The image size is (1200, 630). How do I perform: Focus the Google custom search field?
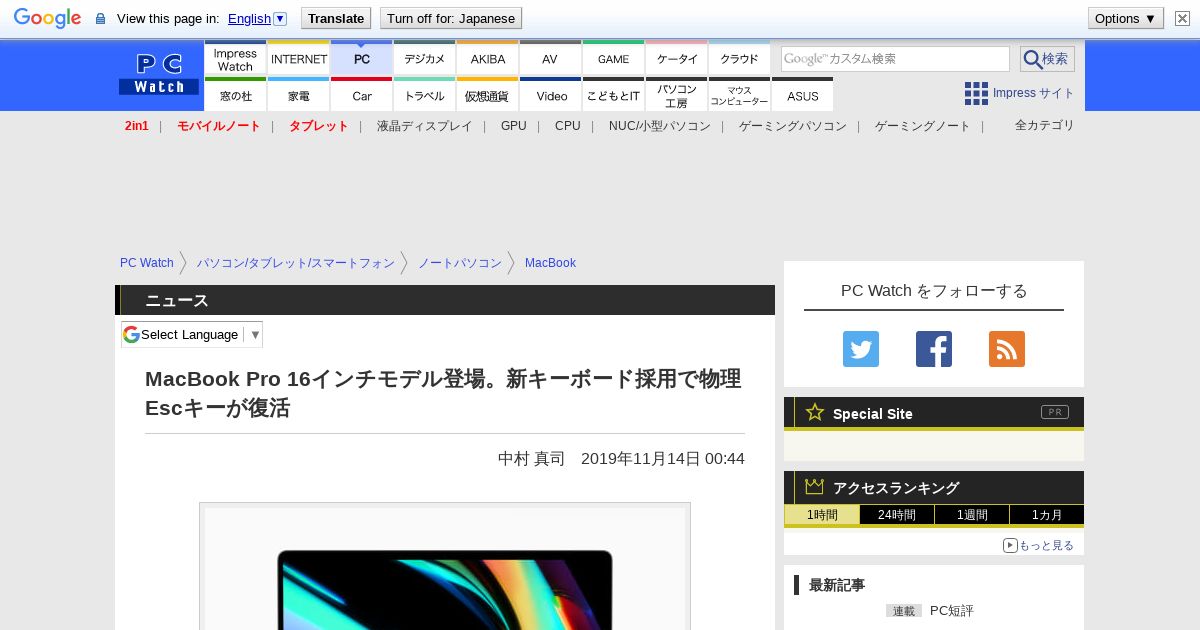(x=895, y=59)
